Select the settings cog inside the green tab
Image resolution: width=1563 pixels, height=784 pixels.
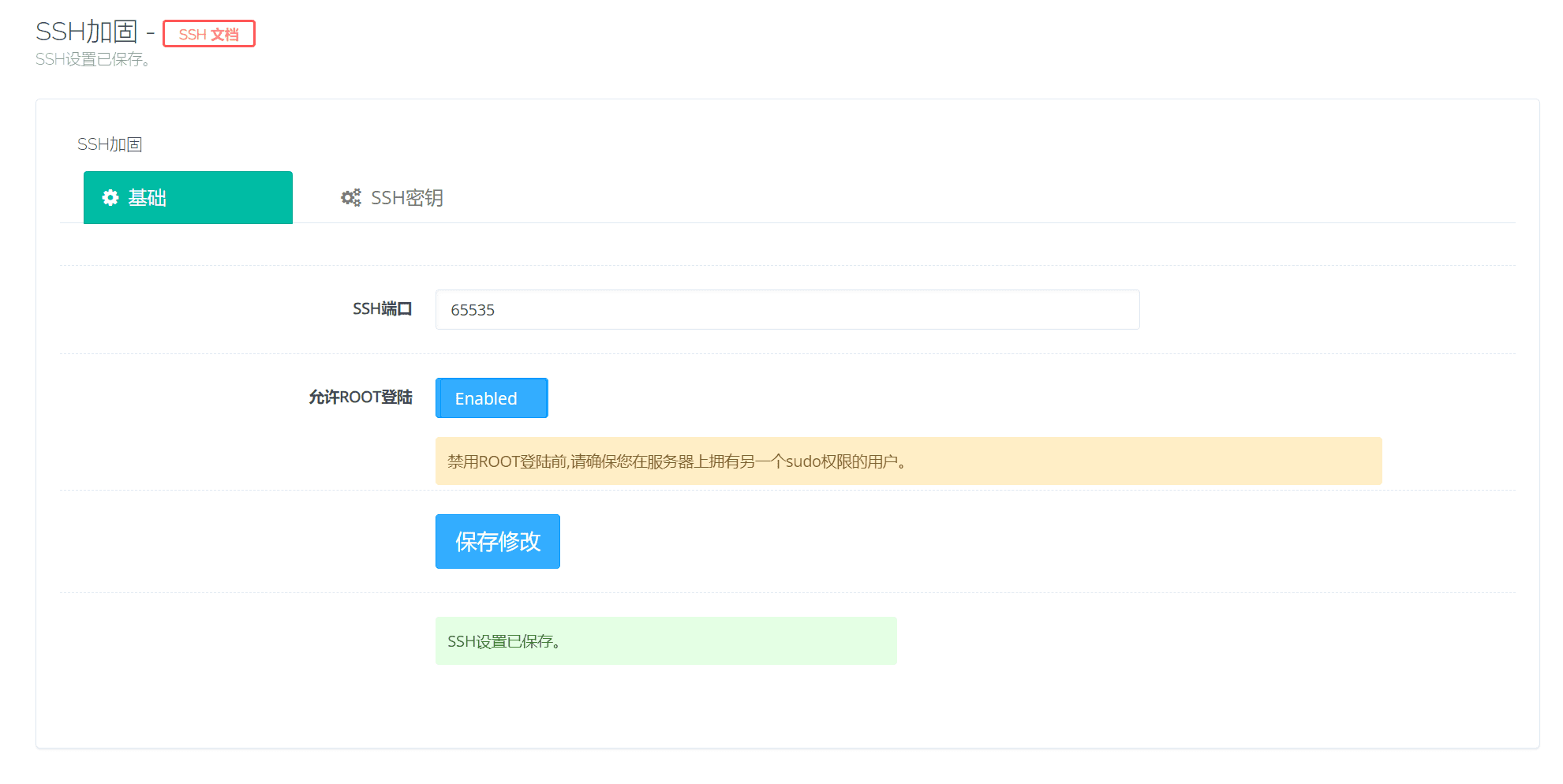(x=110, y=198)
